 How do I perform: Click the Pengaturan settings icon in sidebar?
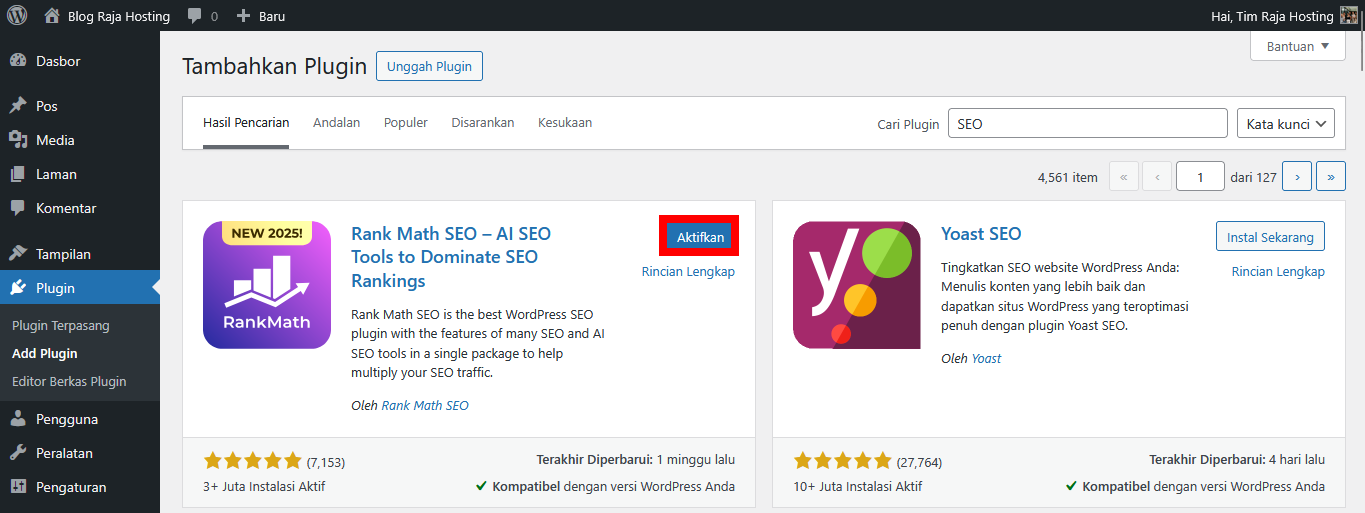click(x=18, y=487)
